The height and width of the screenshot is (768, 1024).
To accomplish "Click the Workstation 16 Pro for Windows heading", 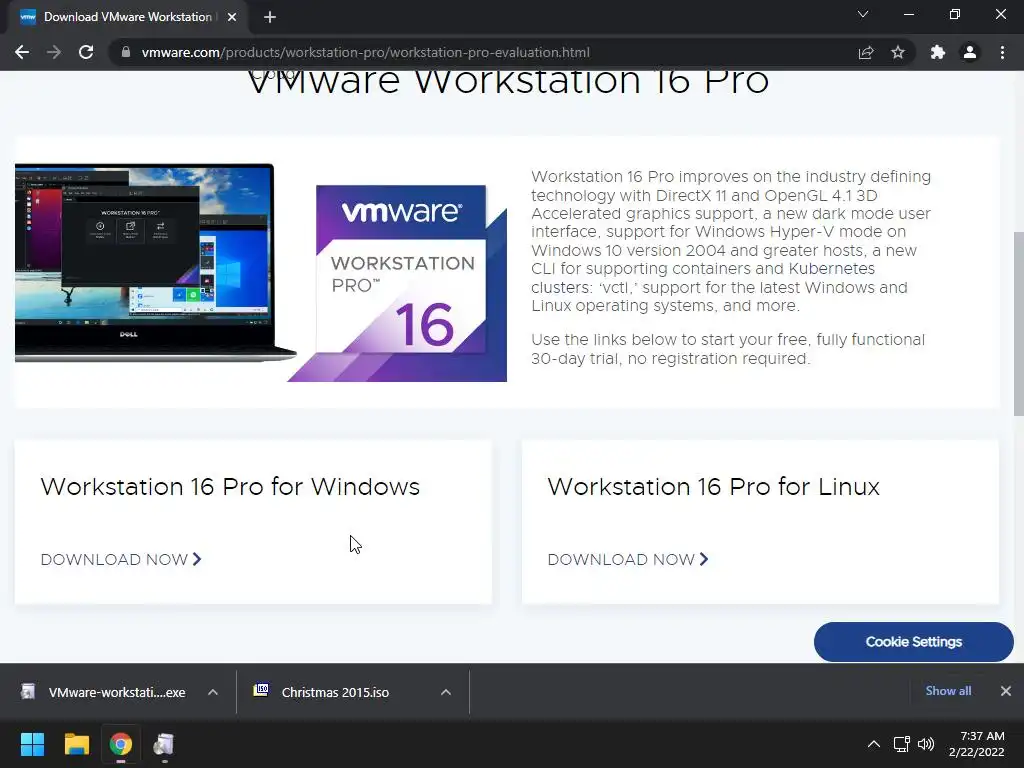I will [230, 487].
